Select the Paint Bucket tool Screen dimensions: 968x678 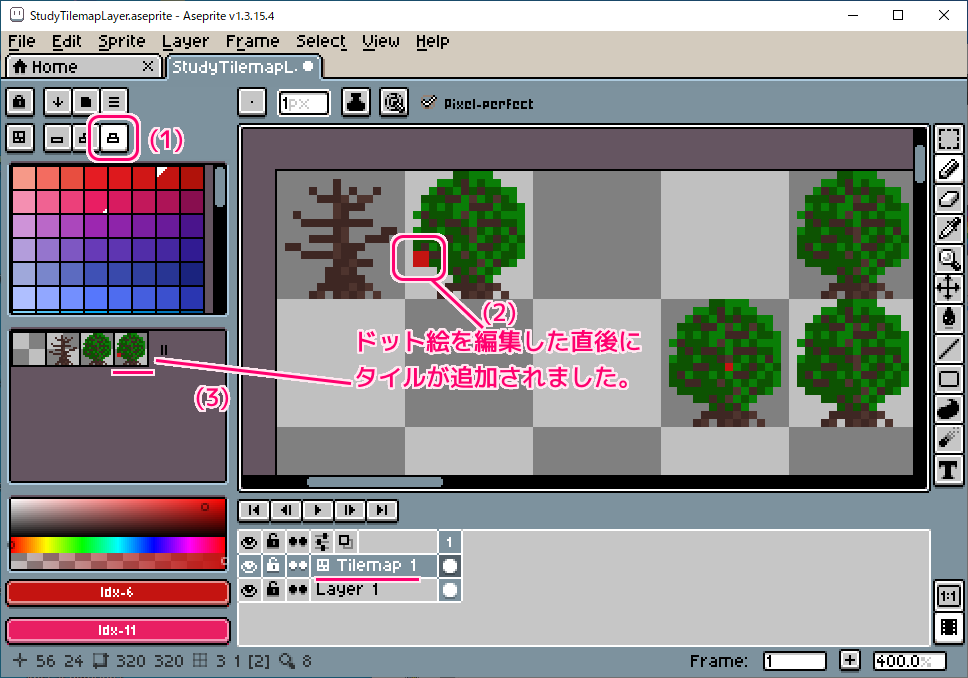click(x=948, y=319)
